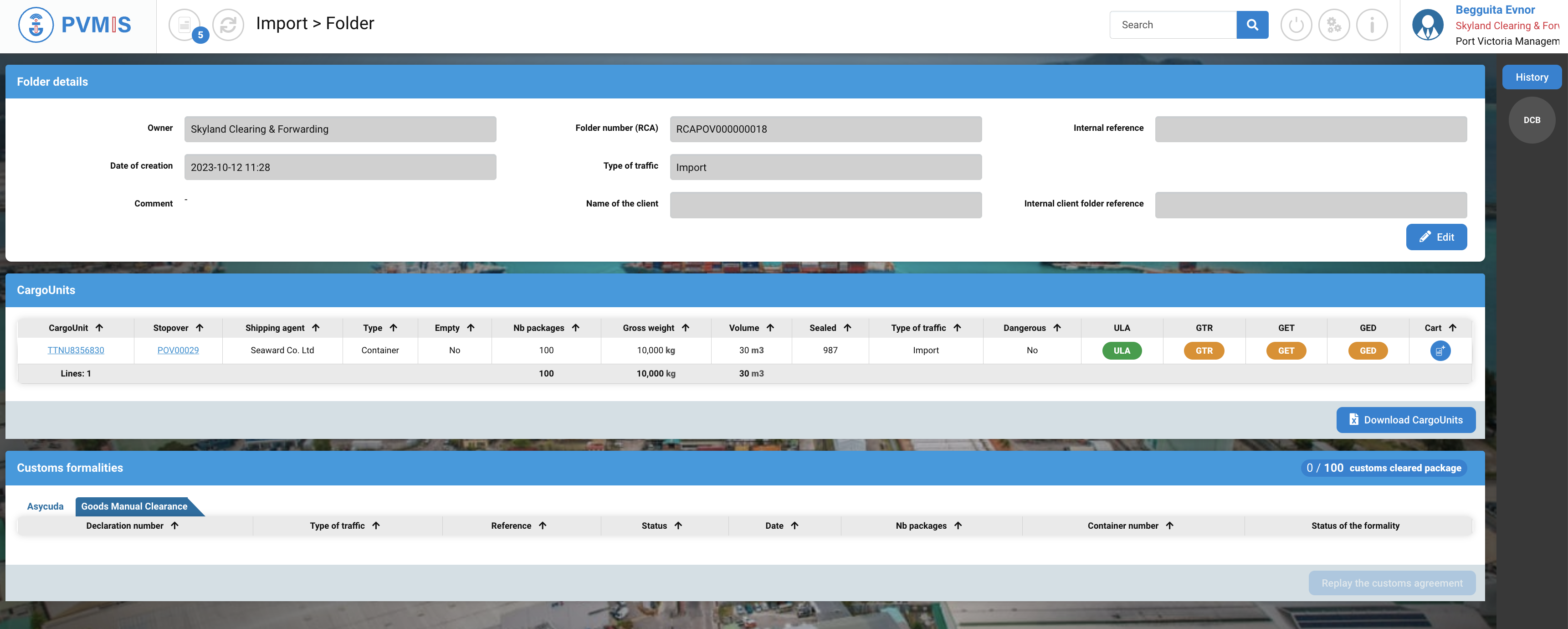Click the add-to-cart icon for TTNU8356830
Screen dimensions: 1568x629
[1440, 351]
